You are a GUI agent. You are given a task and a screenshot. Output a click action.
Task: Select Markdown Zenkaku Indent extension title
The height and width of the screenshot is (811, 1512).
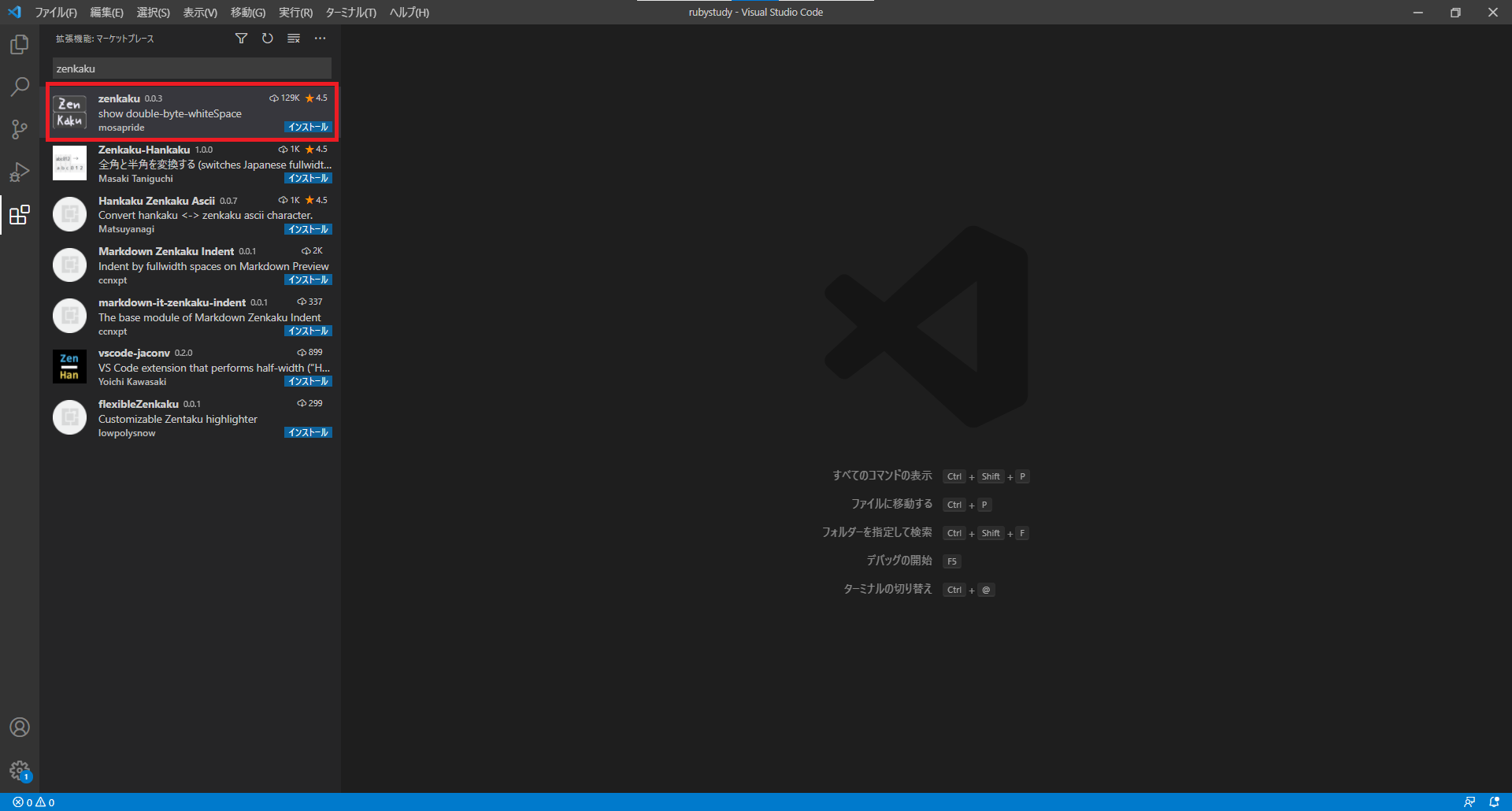click(x=166, y=251)
